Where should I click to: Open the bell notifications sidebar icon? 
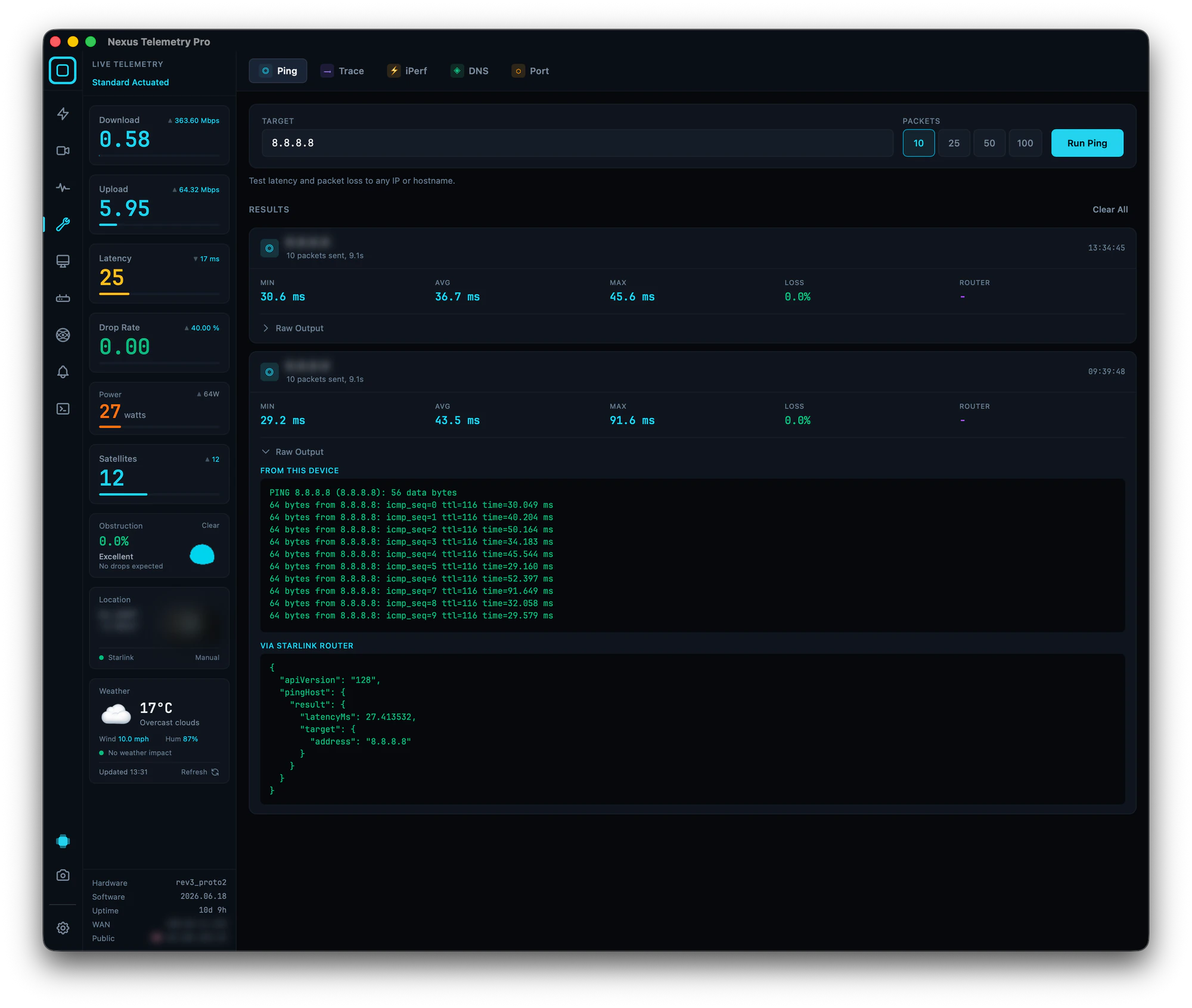(x=63, y=372)
